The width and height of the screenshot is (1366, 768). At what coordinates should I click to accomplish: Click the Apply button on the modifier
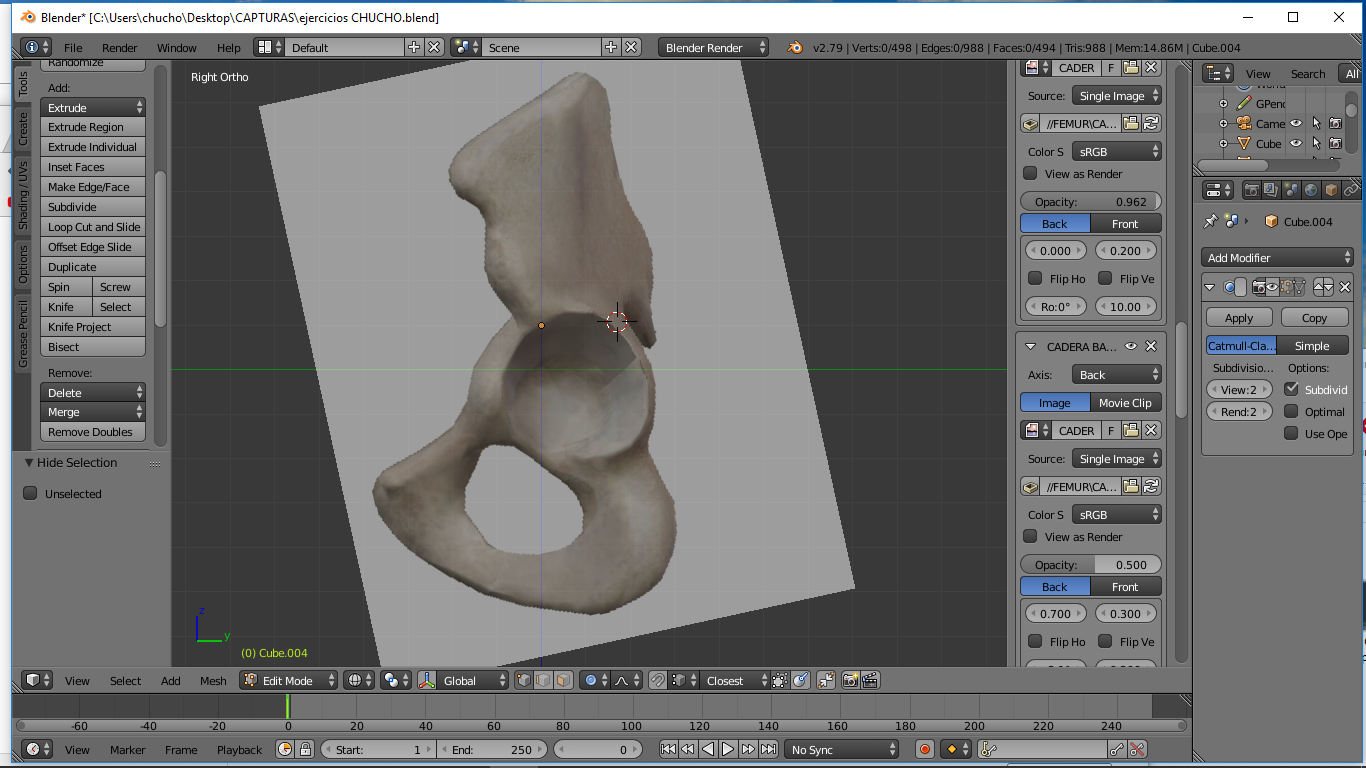[1239, 318]
